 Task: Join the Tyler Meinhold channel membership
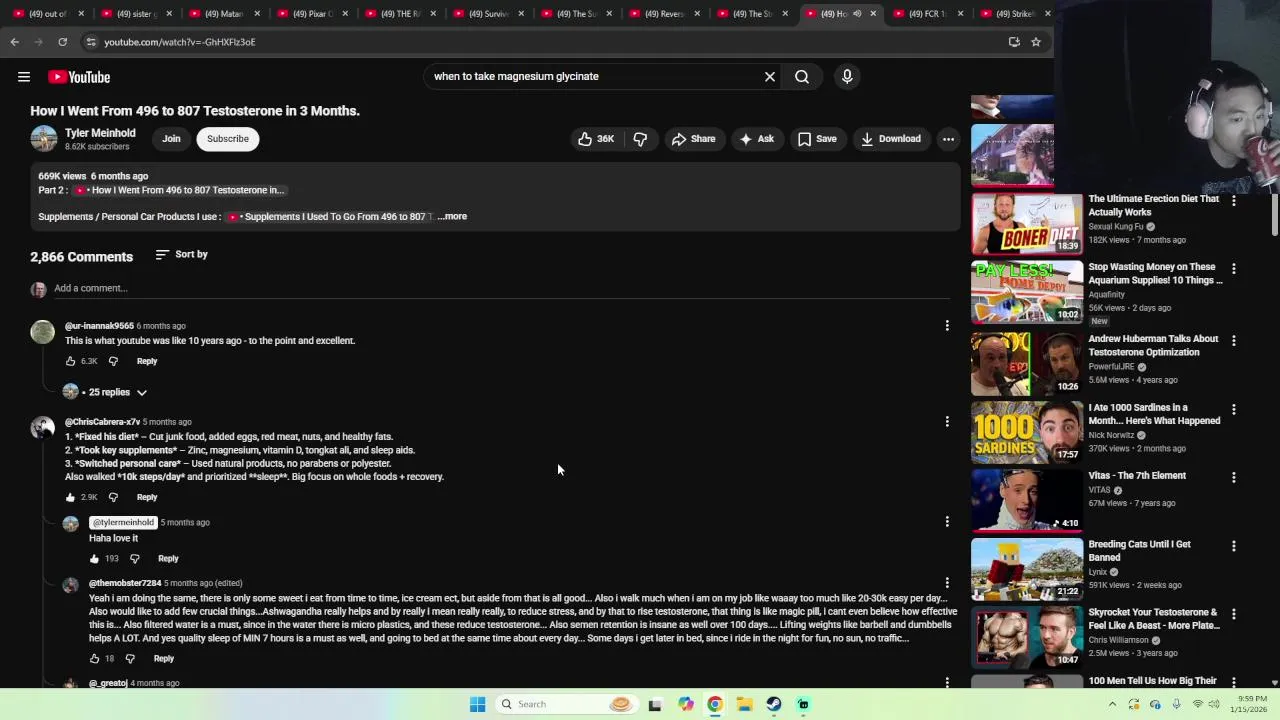(171, 139)
